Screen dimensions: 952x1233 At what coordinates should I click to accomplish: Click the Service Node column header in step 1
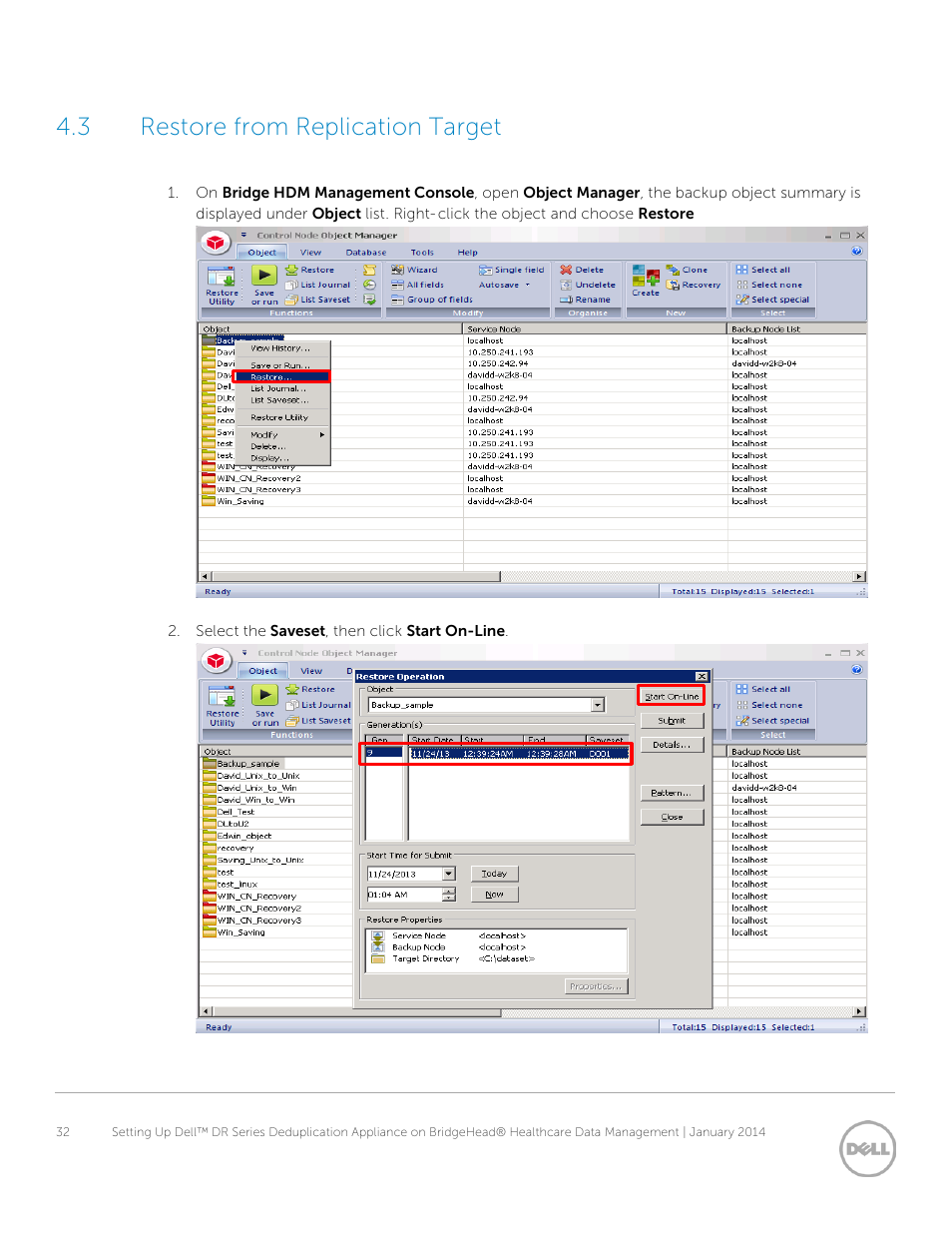click(x=595, y=328)
